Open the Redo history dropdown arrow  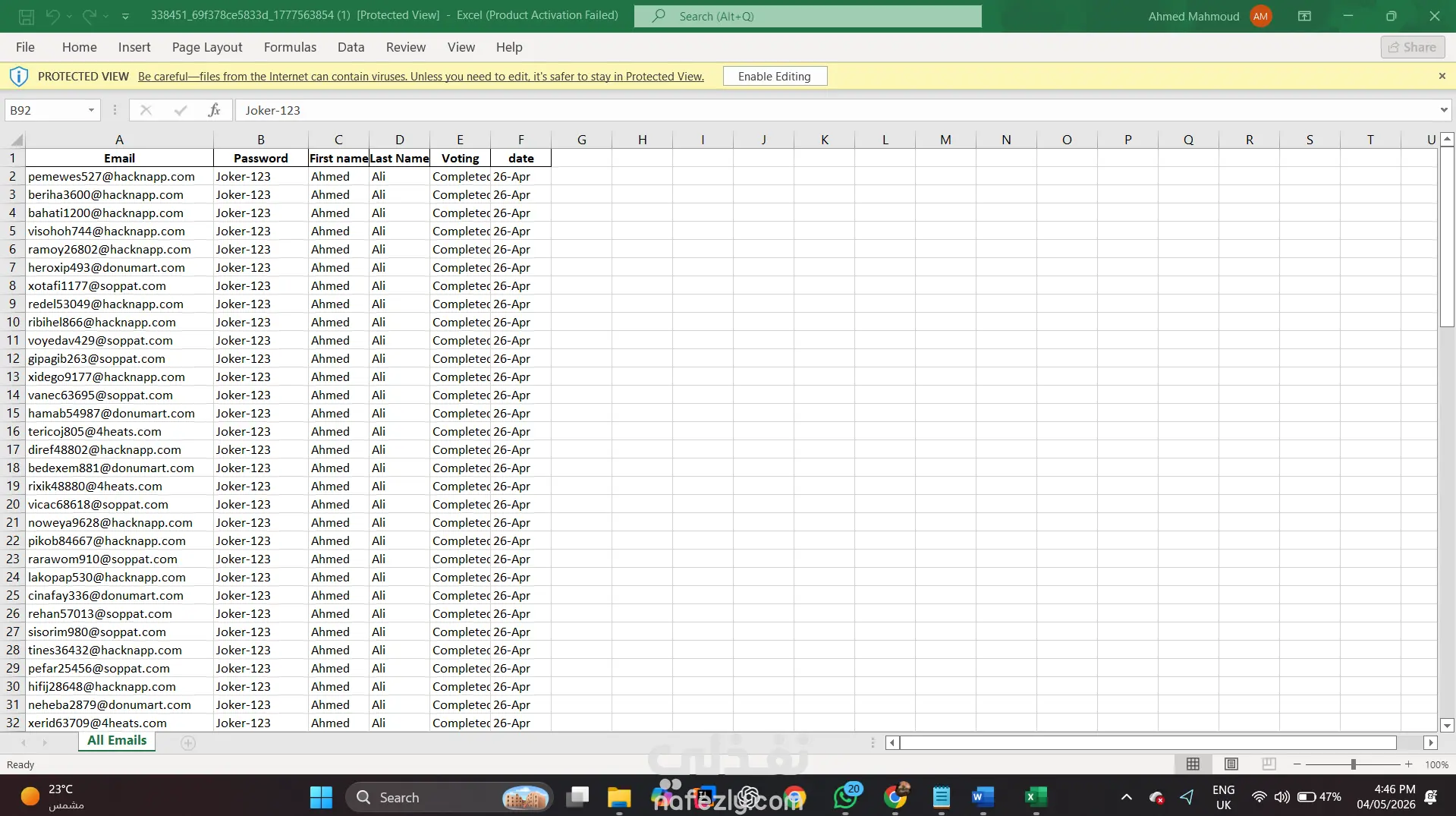point(105,16)
